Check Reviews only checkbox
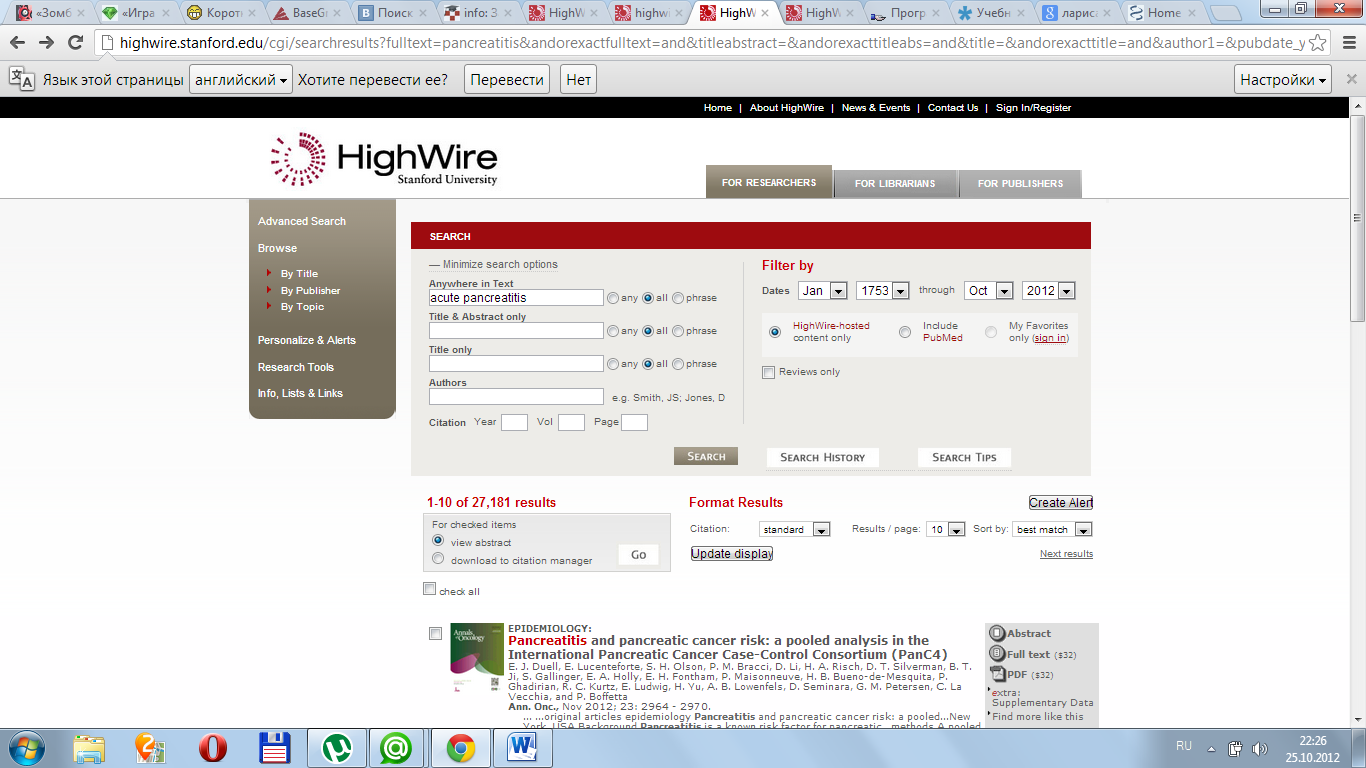 point(768,372)
